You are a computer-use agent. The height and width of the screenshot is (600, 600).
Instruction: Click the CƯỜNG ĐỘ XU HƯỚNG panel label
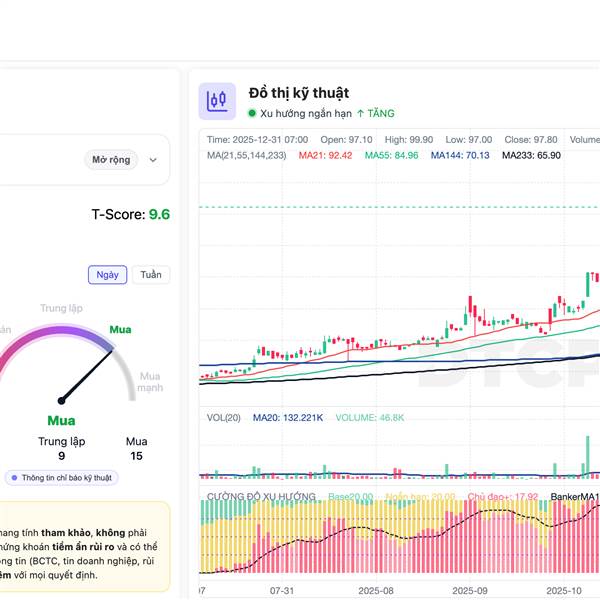tap(261, 497)
